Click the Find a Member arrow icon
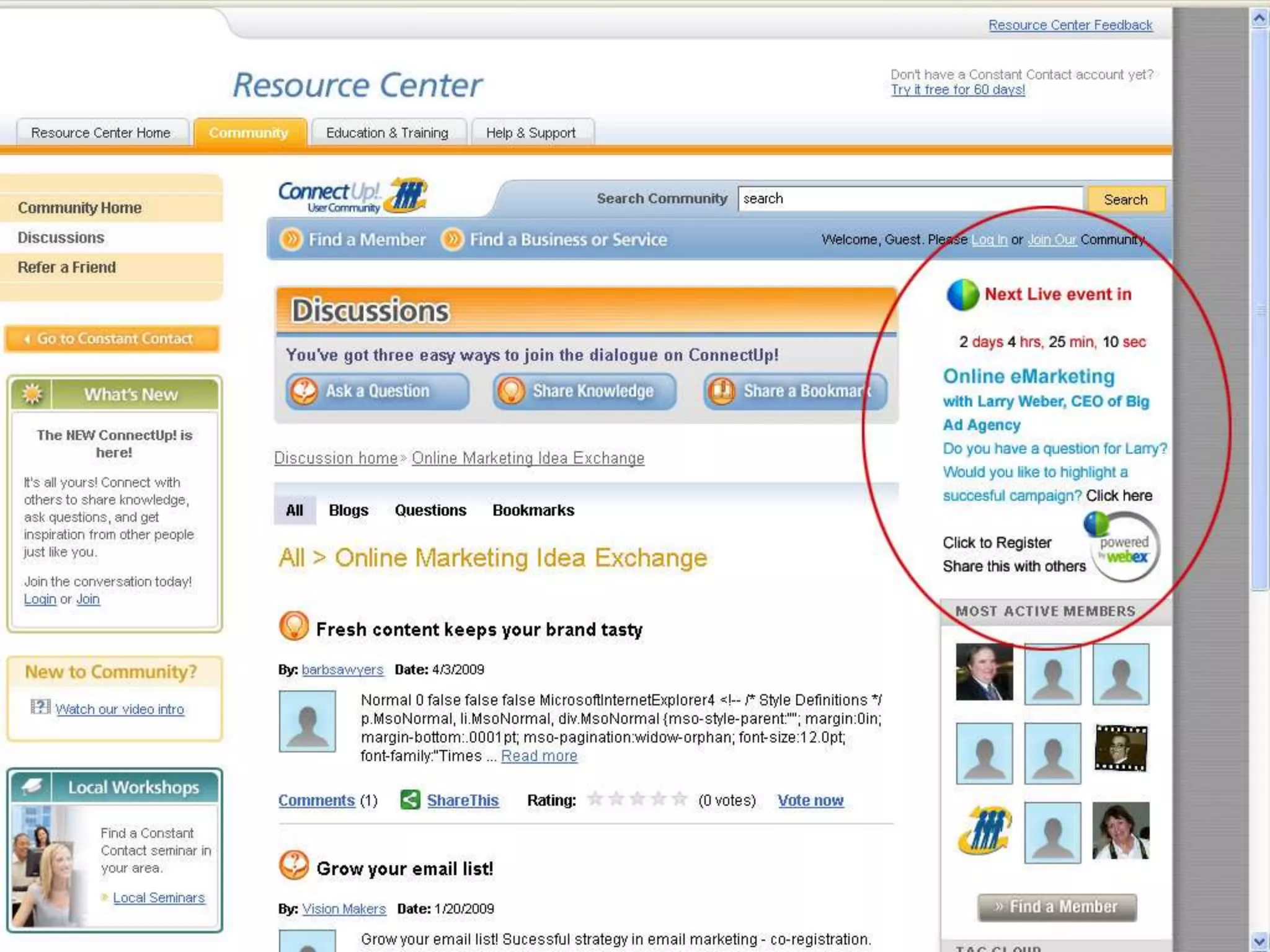This screenshot has height=952, width=1270. (291, 239)
